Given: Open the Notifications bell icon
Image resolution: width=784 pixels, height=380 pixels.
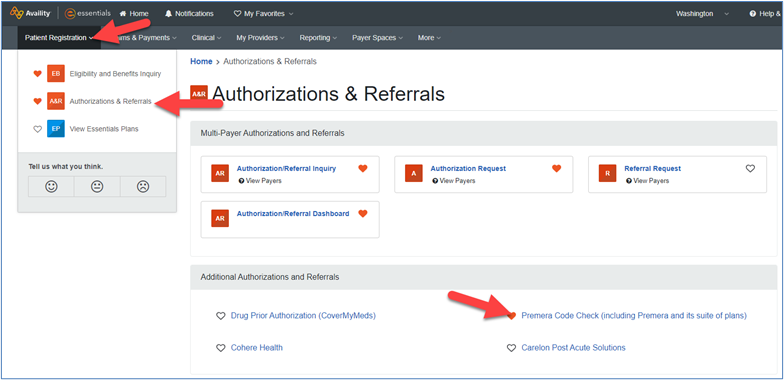Looking at the screenshot, I should tap(168, 14).
